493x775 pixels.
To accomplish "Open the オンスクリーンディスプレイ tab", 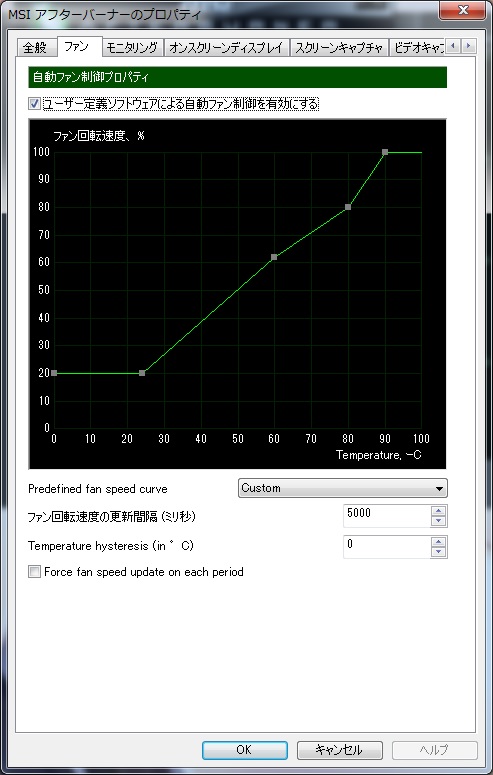I will click(226, 47).
